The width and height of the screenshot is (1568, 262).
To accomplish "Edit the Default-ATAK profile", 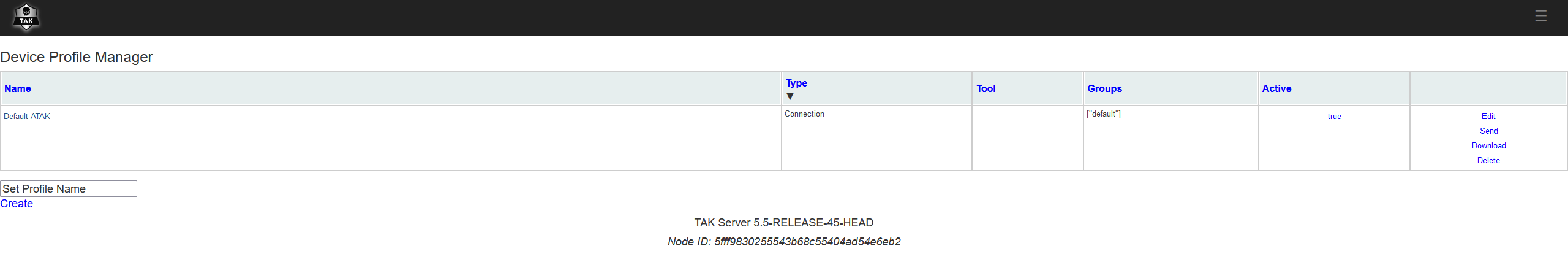I will 1488,116.
